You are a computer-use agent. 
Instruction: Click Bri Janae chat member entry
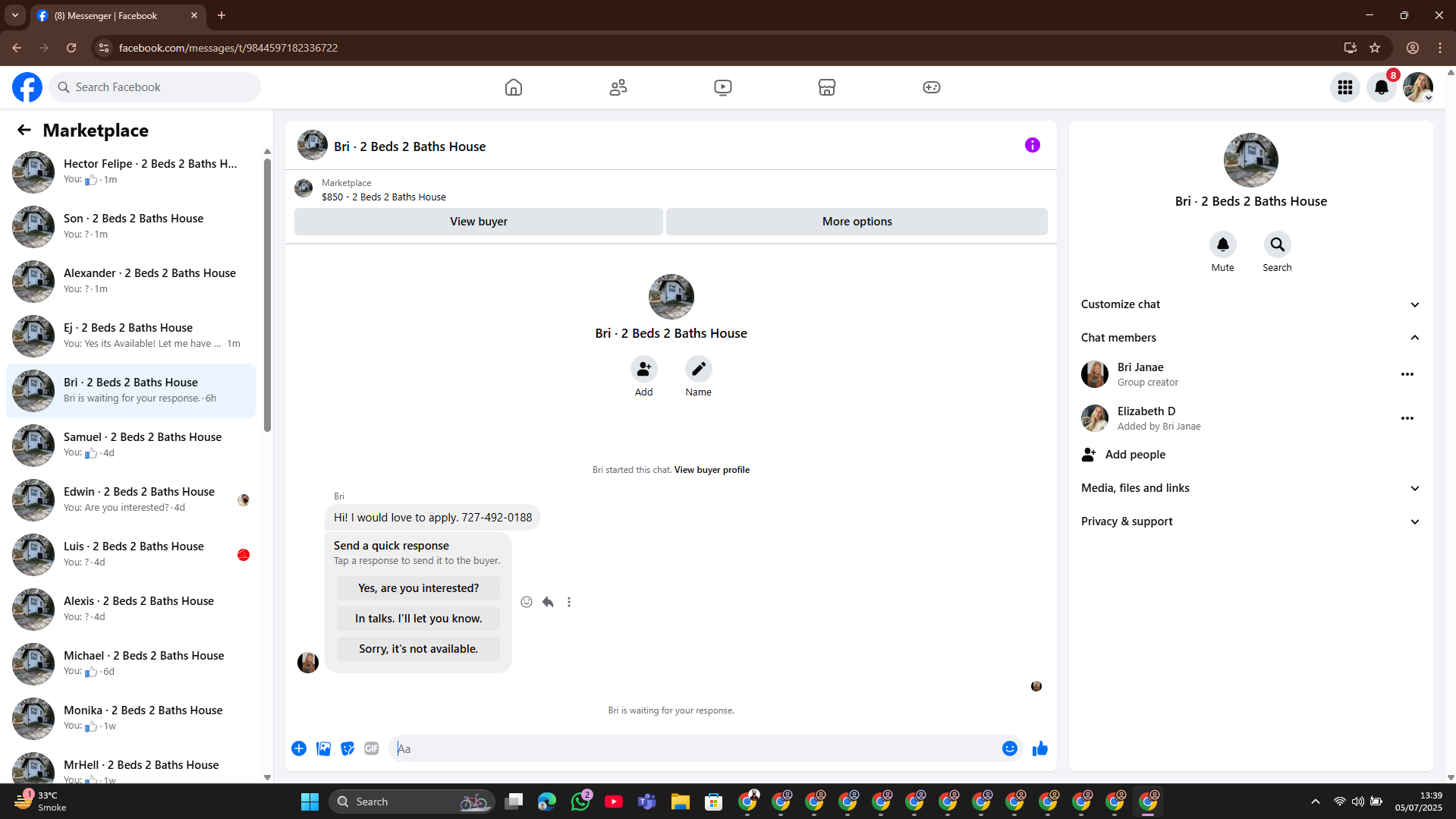(1250, 374)
